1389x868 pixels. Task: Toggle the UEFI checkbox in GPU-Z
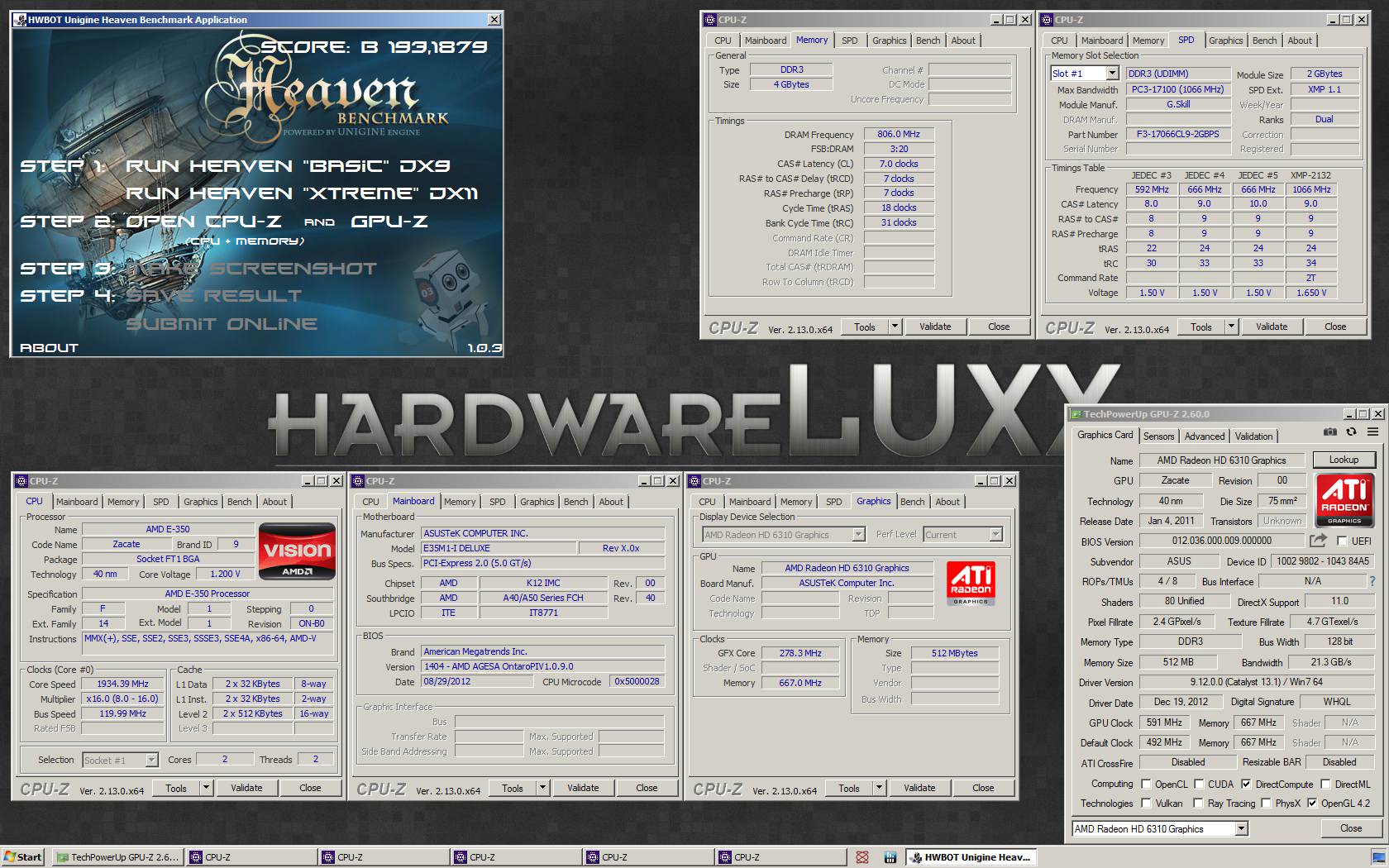(1342, 541)
